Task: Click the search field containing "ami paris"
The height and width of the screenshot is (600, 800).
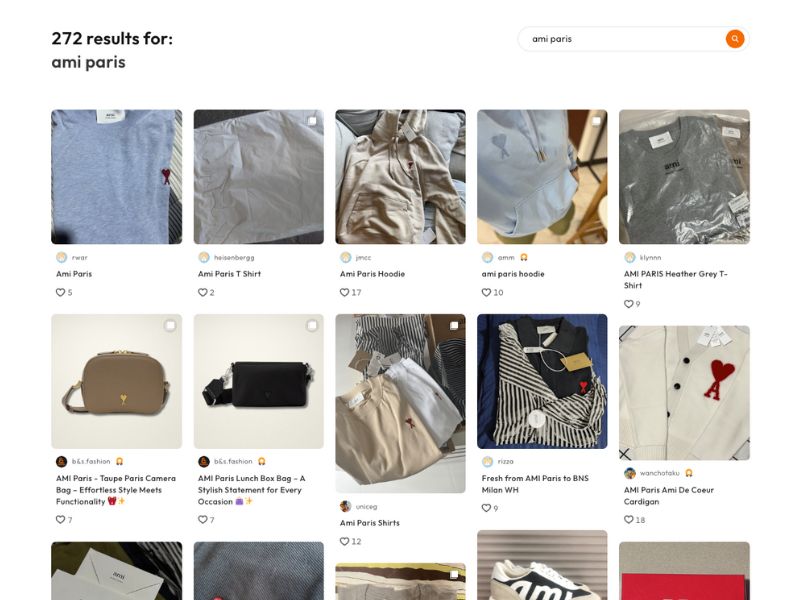Action: point(620,39)
